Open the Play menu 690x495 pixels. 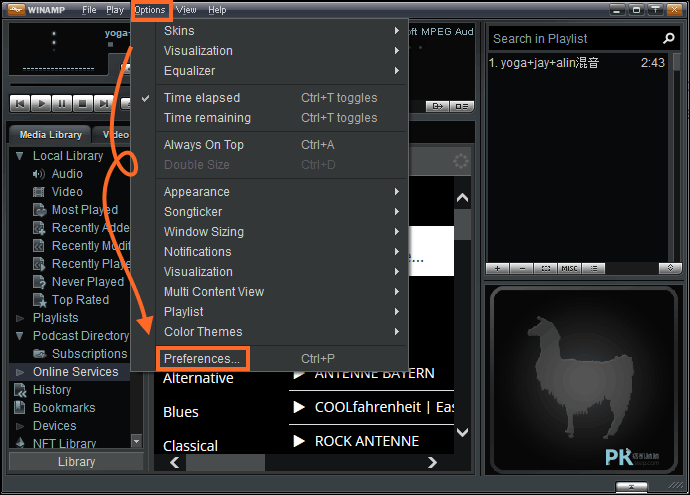(x=115, y=10)
